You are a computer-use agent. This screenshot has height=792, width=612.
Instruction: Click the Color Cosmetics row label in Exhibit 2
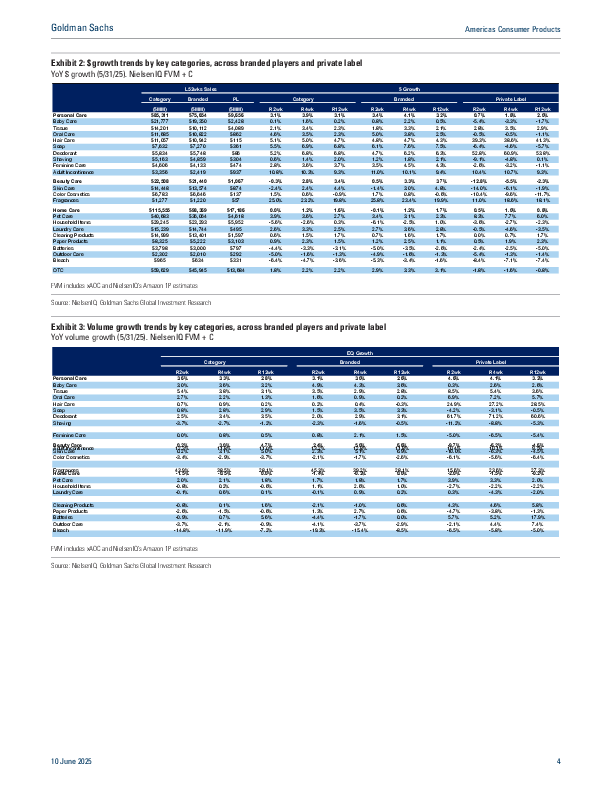pos(71,194)
